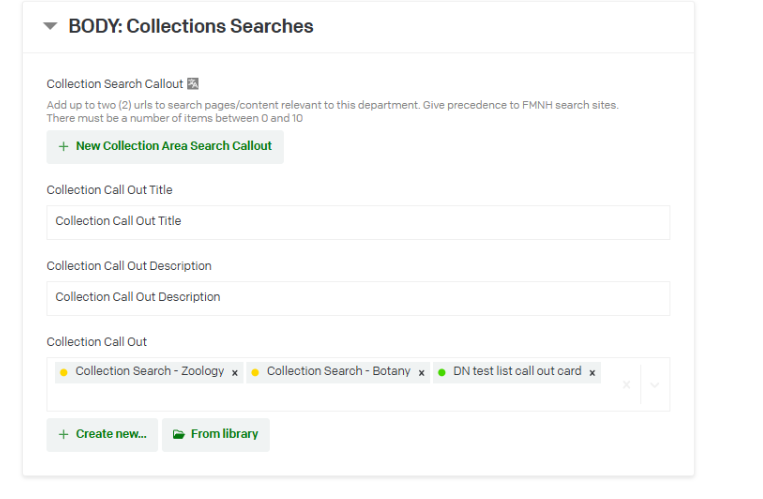Viewport: 763px width, 499px height.
Task: Remove the Collection Search - Botany tag
Action: [x=422, y=372]
